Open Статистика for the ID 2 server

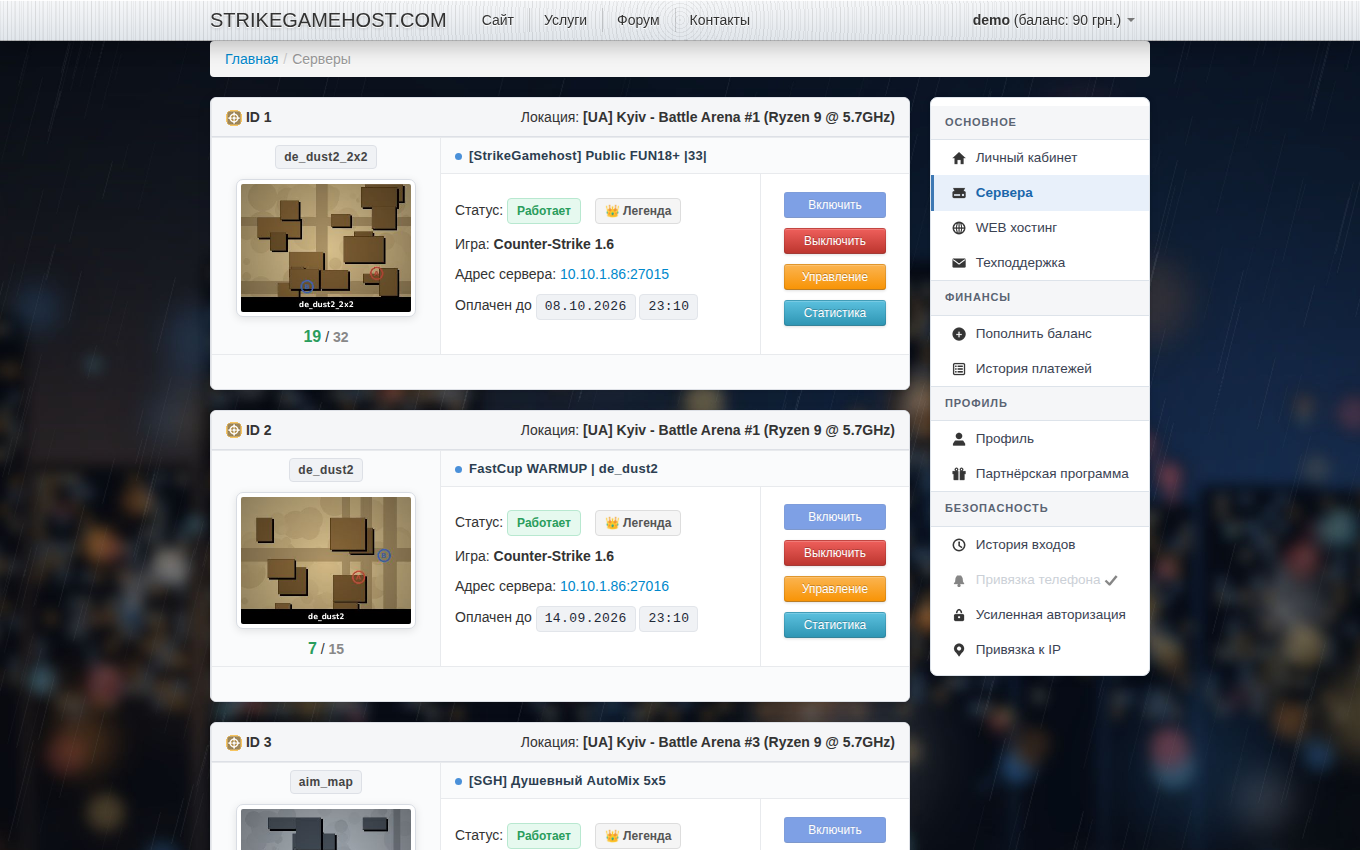(x=835, y=625)
